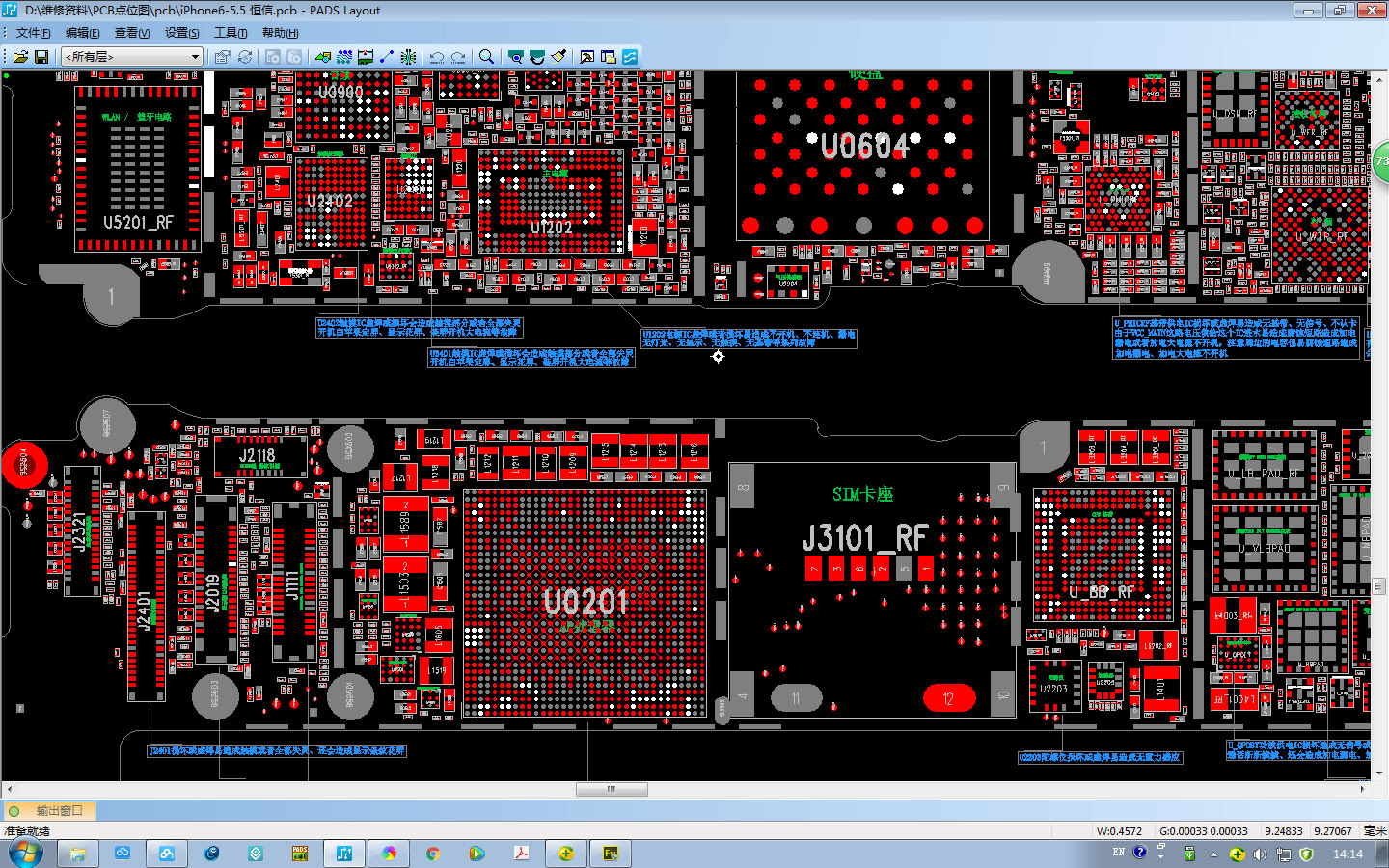Toggle the Project Explorer toolbar icon
This screenshot has height=868, width=1389.
[608, 57]
